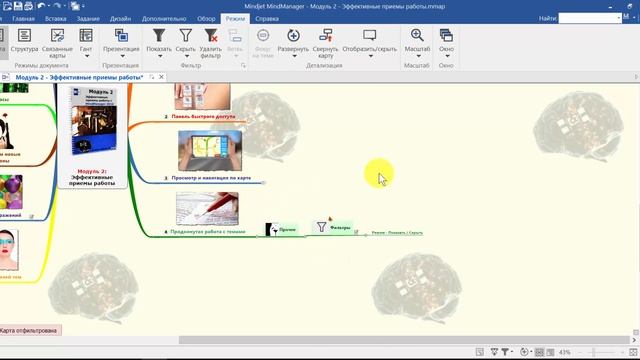Select Панель быстрого доступа topic
This screenshot has width=640, height=360.
point(203,116)
